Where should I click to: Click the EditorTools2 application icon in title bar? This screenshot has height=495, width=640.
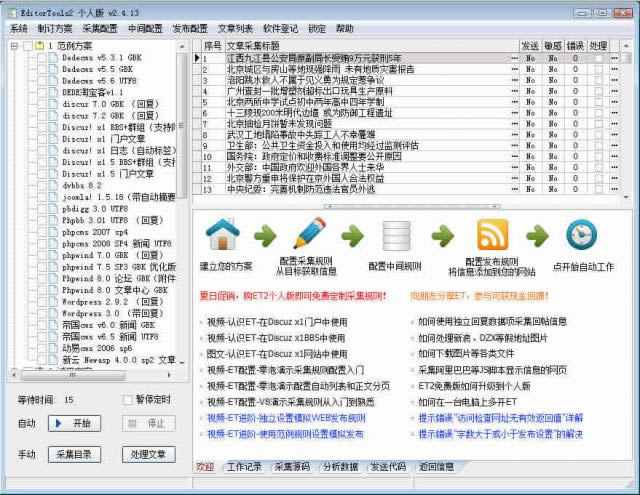pyautogui.click(x=12, y=13)
